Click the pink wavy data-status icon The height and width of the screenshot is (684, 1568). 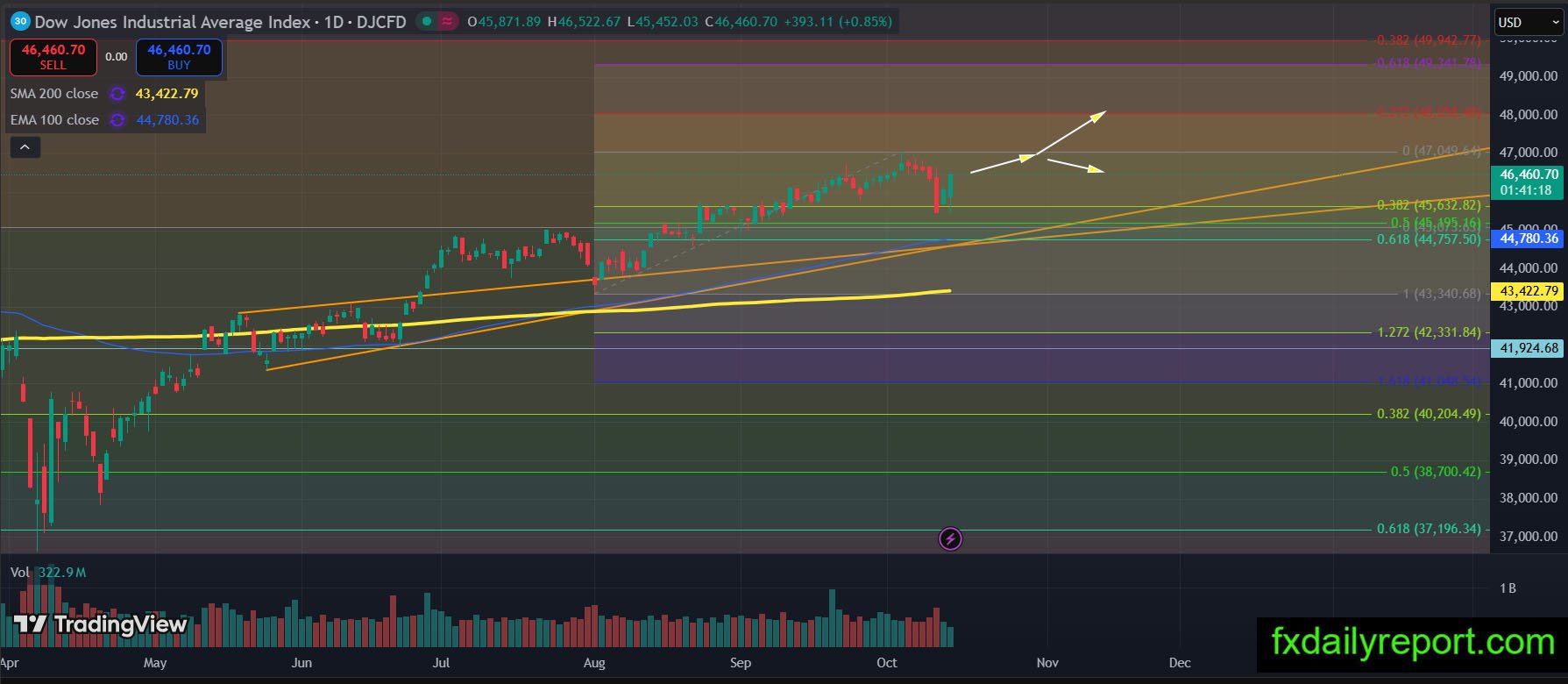click(447, 22)
